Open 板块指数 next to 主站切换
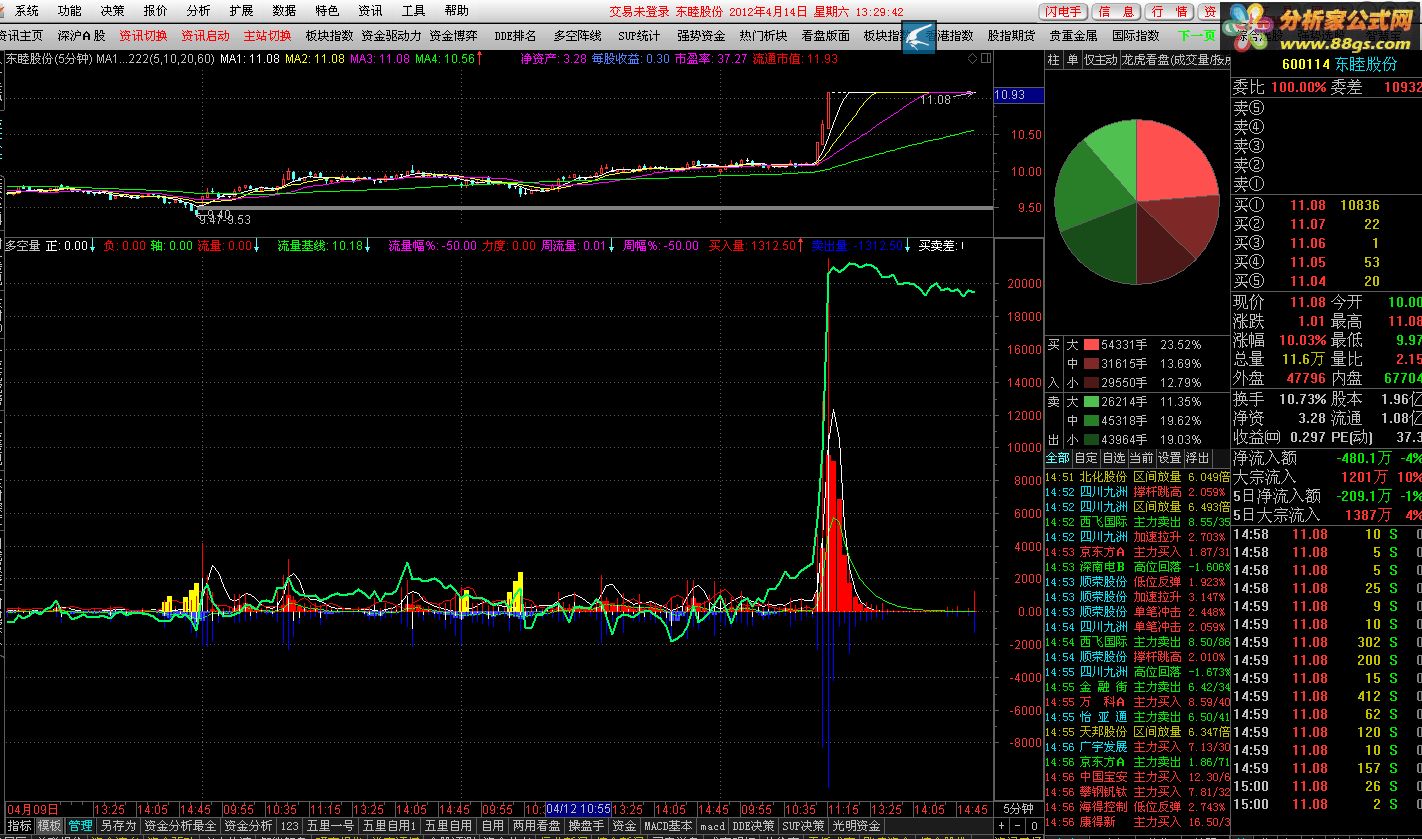1422x839 pixels. pos(329,35)
